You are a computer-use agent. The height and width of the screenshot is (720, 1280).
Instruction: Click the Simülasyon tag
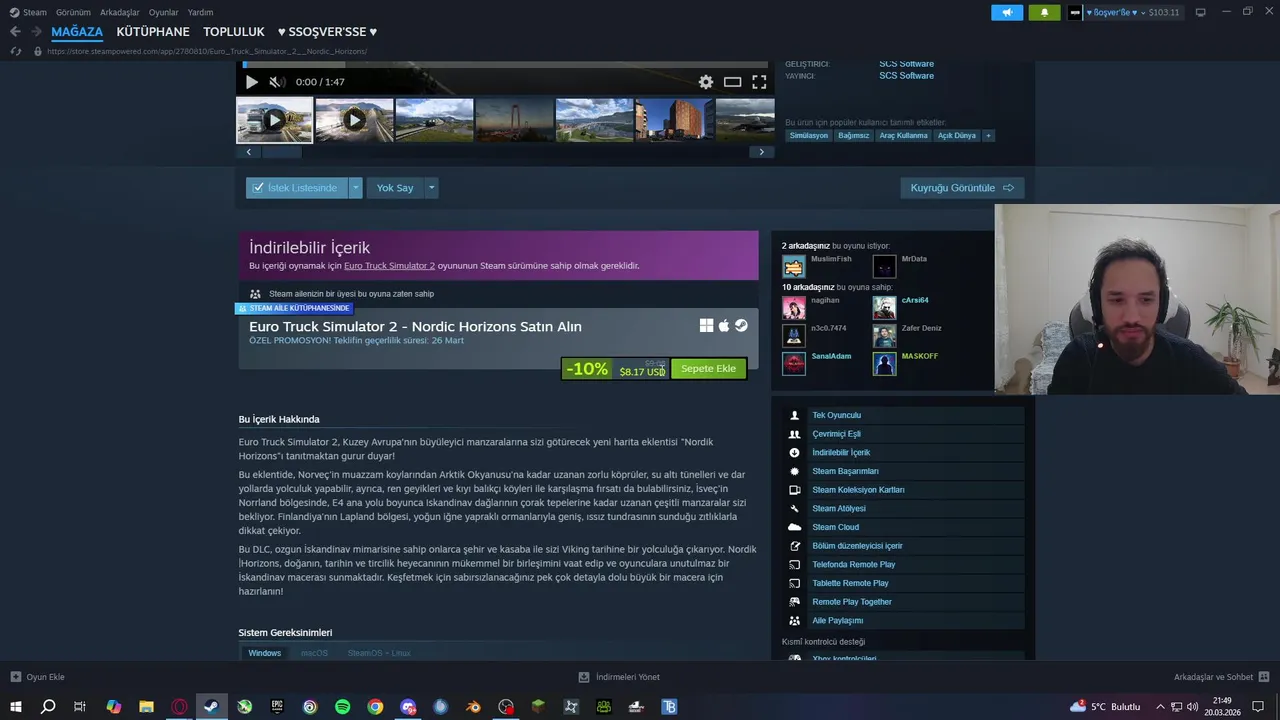pyautogui.click(x=809, y=135)
